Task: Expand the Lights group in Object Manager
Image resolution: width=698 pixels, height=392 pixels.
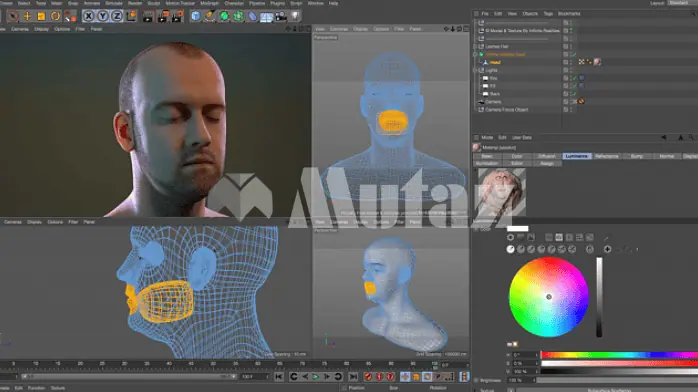Action: click(x=475, y=70)
